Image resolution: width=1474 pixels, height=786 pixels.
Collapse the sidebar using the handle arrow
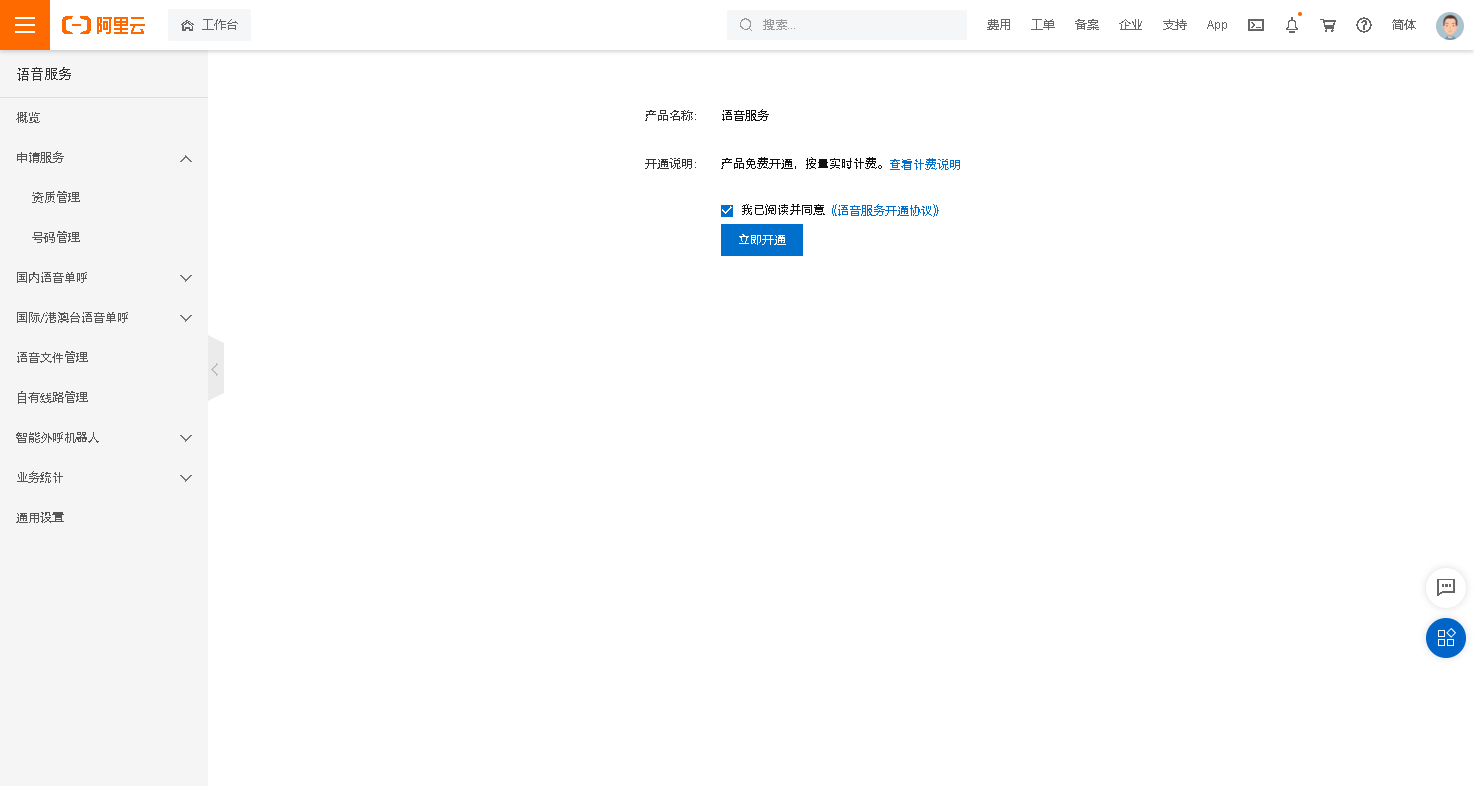(x=215, y=369)
